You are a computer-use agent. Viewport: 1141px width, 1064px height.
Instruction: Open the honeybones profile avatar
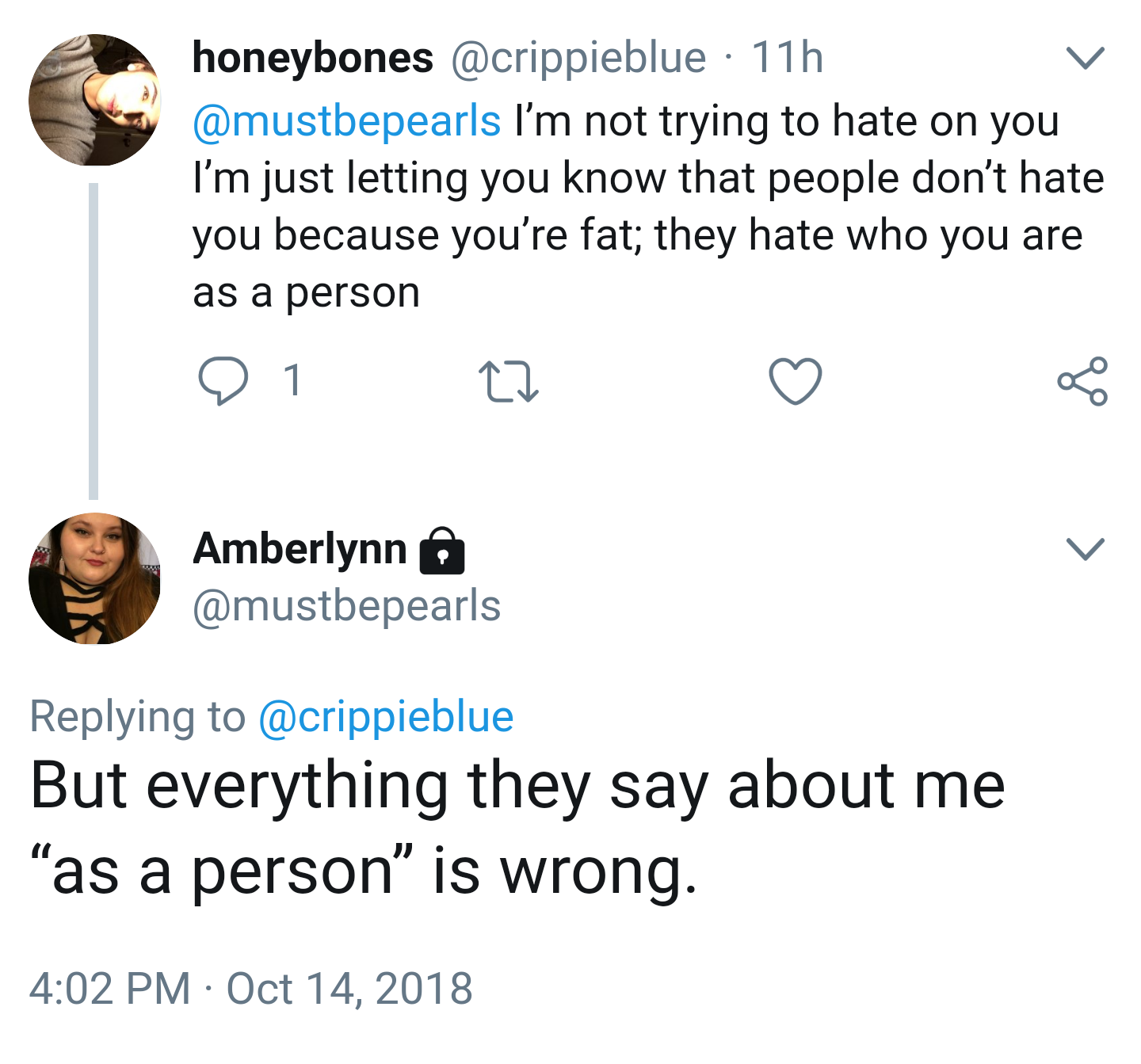(95, 100)
